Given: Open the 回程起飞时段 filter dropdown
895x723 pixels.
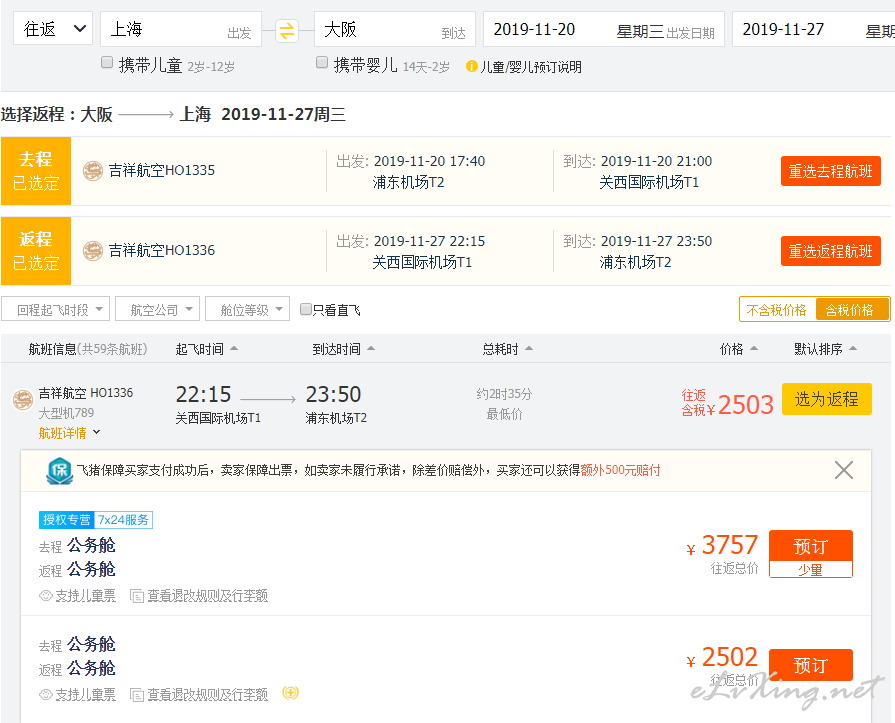Looking at the screenshot, I should (55, 309).
